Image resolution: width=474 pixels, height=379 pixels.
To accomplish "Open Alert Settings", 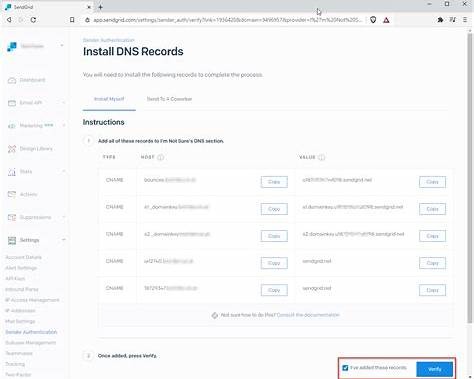I will tap(21, 268).
